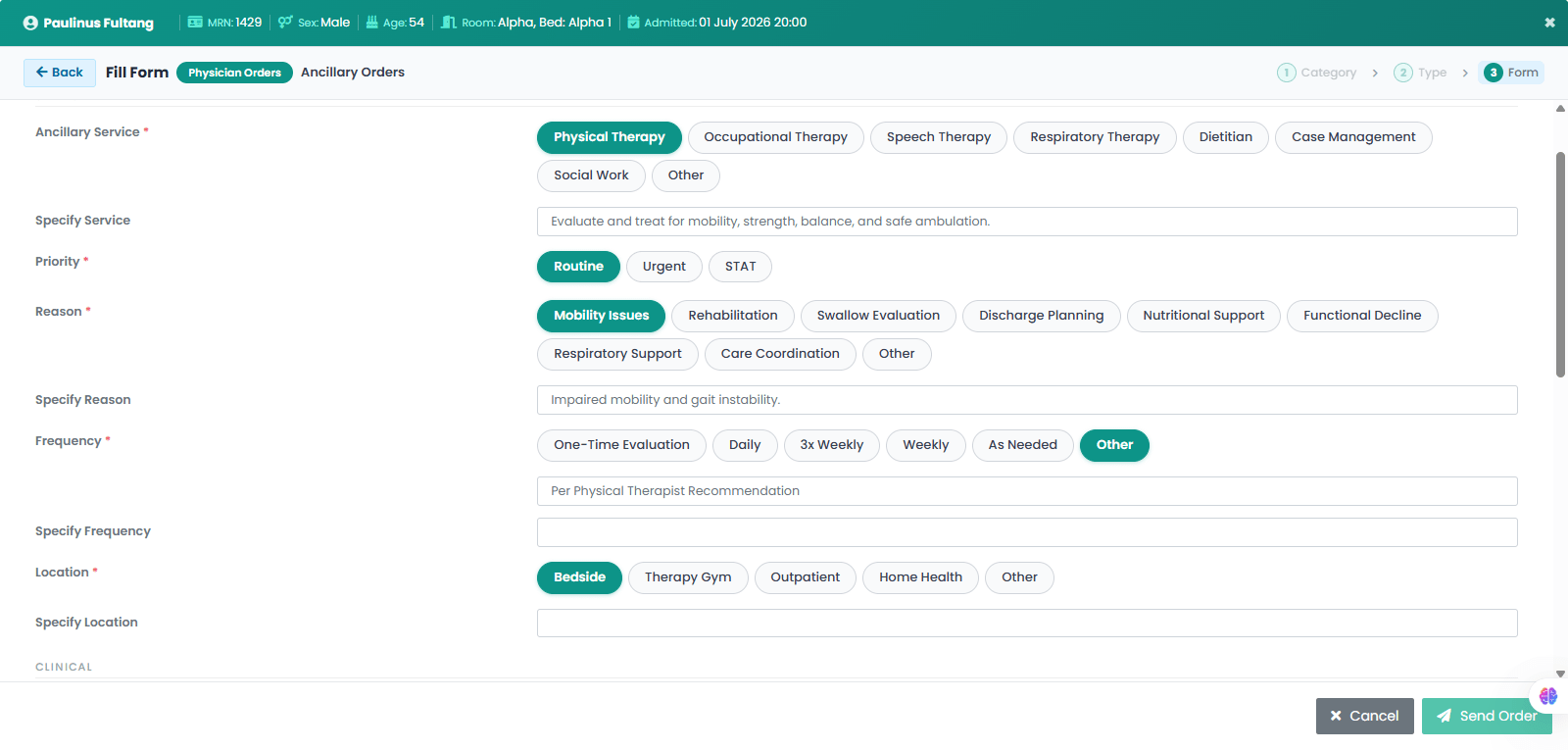Choose Swallow Evaluation reason

pyautogui.click(x=878, y=316)
